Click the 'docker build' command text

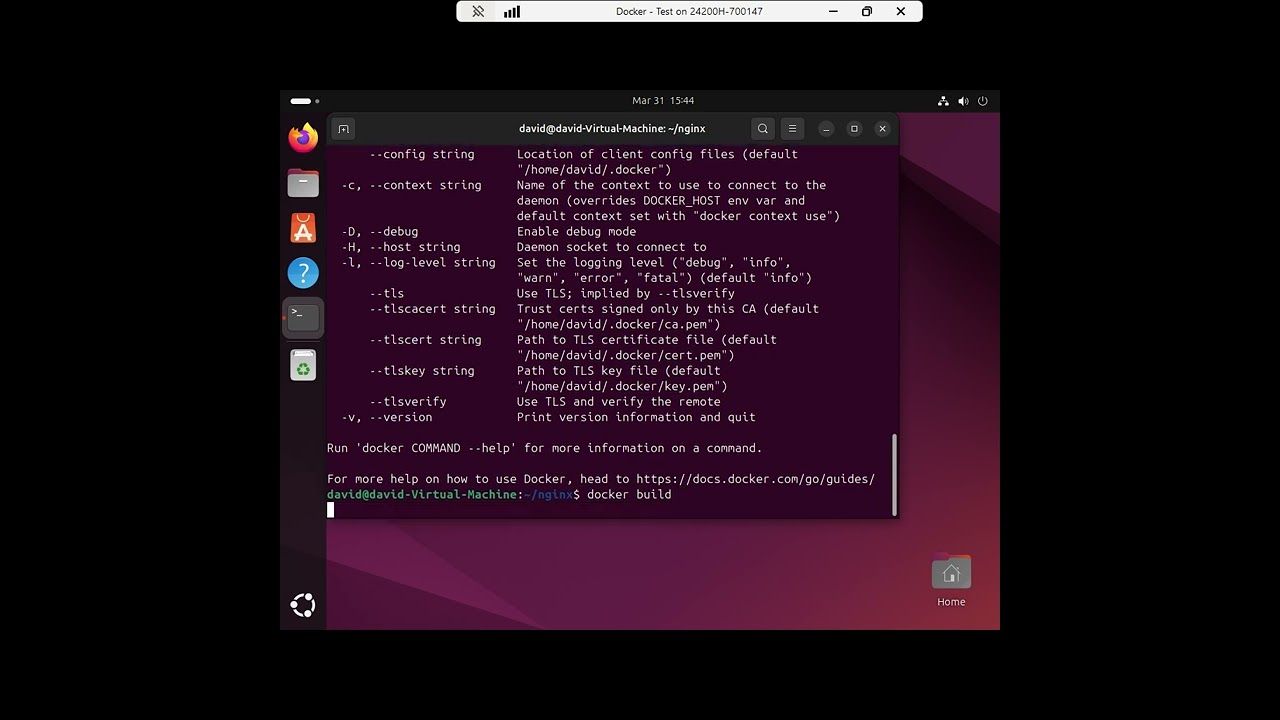(629, 495)
